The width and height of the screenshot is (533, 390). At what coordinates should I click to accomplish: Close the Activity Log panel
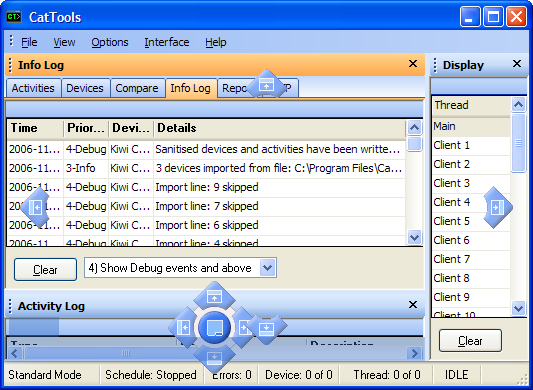413,304
